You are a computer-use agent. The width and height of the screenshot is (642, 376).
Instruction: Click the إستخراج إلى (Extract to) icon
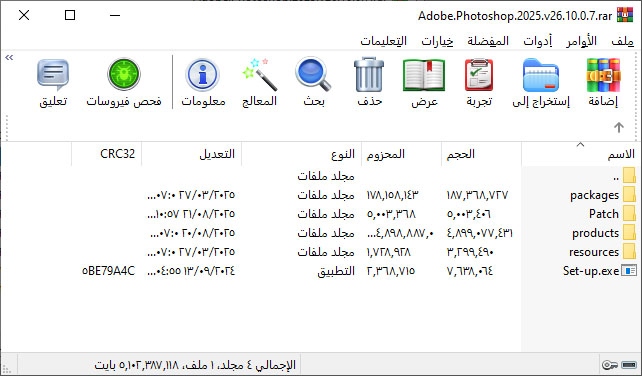point(541,75)
